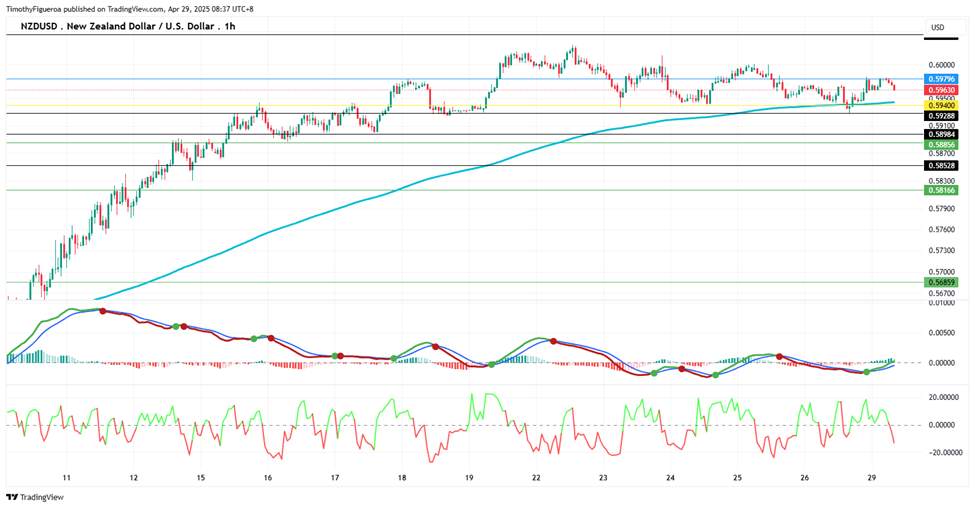Screen dimensions: 975x508
Task: Click the first red MACD crossover dot
Action: click(x=103, y=310)
